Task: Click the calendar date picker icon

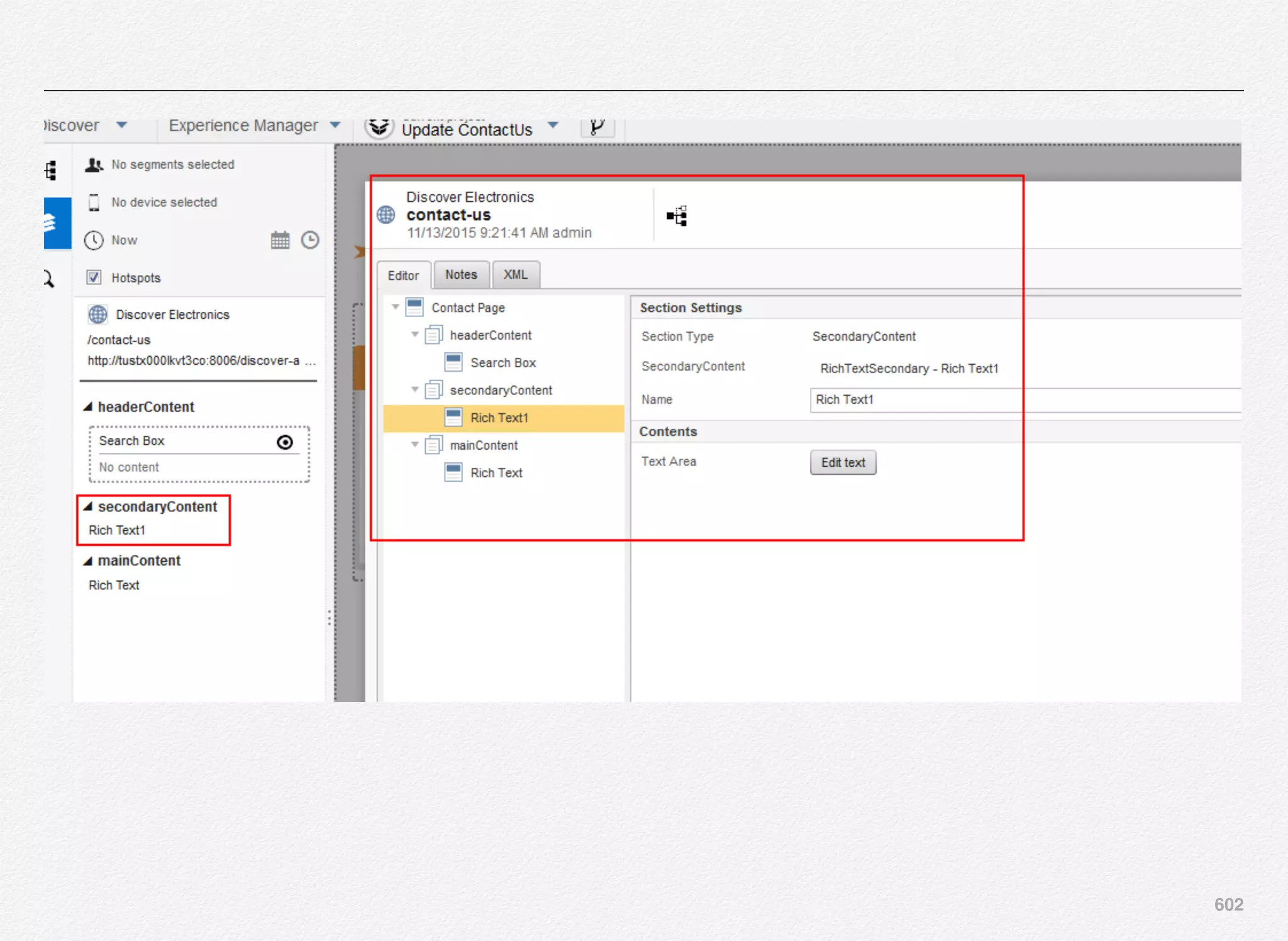Action: point(280,240)
